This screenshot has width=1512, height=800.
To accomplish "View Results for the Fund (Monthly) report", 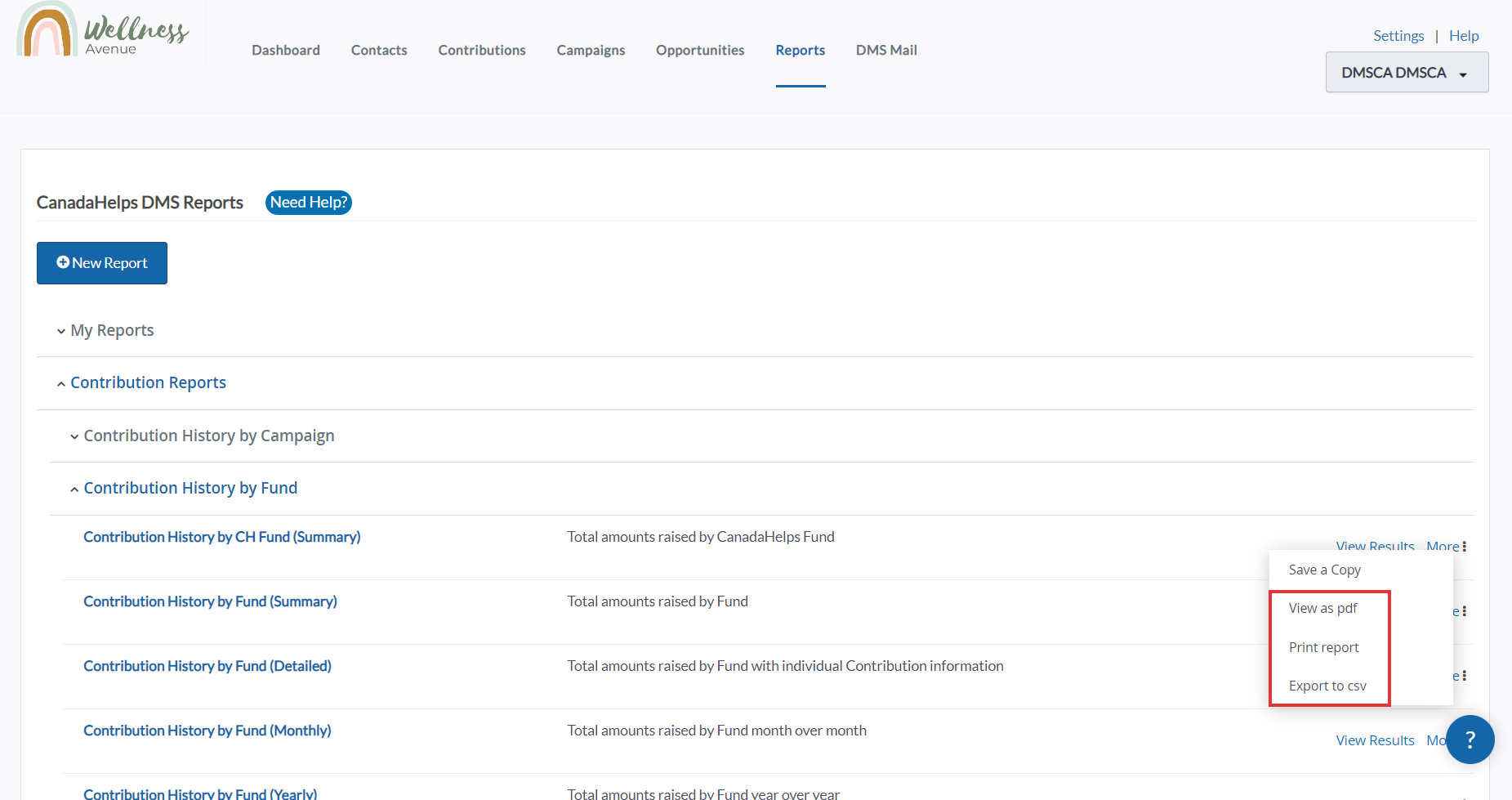I will (x=1375, y=740).
